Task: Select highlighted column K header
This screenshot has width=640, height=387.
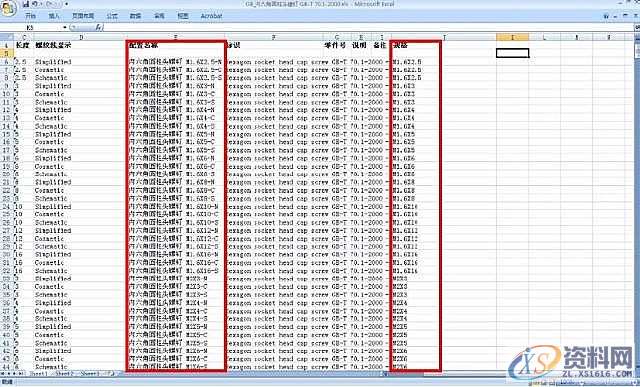Action: pos(512,37)
